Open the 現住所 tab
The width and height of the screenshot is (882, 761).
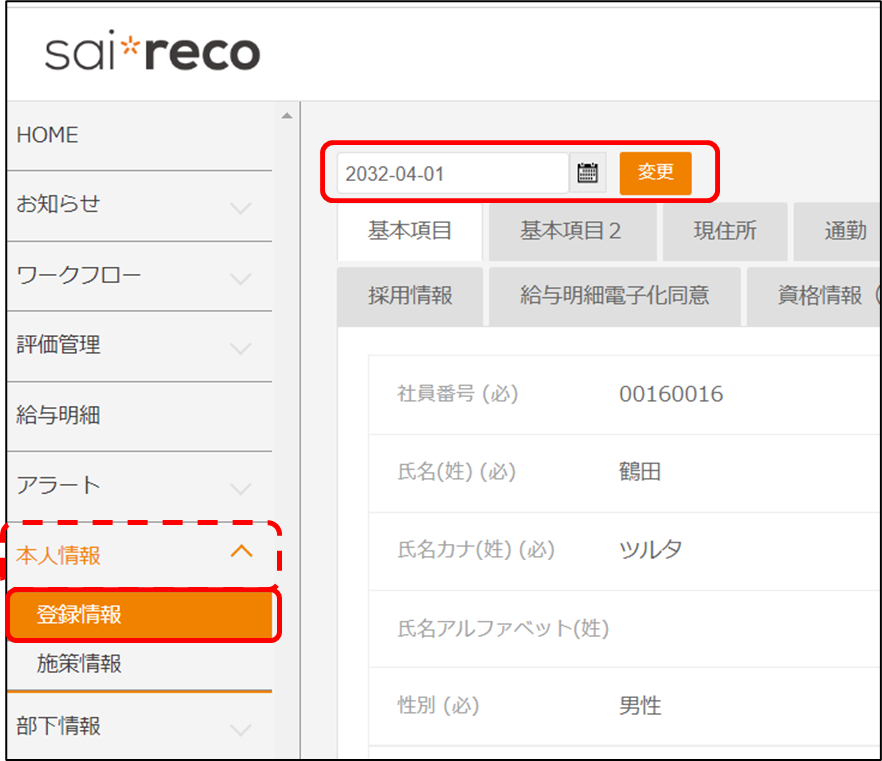click(x=725, y=231)
